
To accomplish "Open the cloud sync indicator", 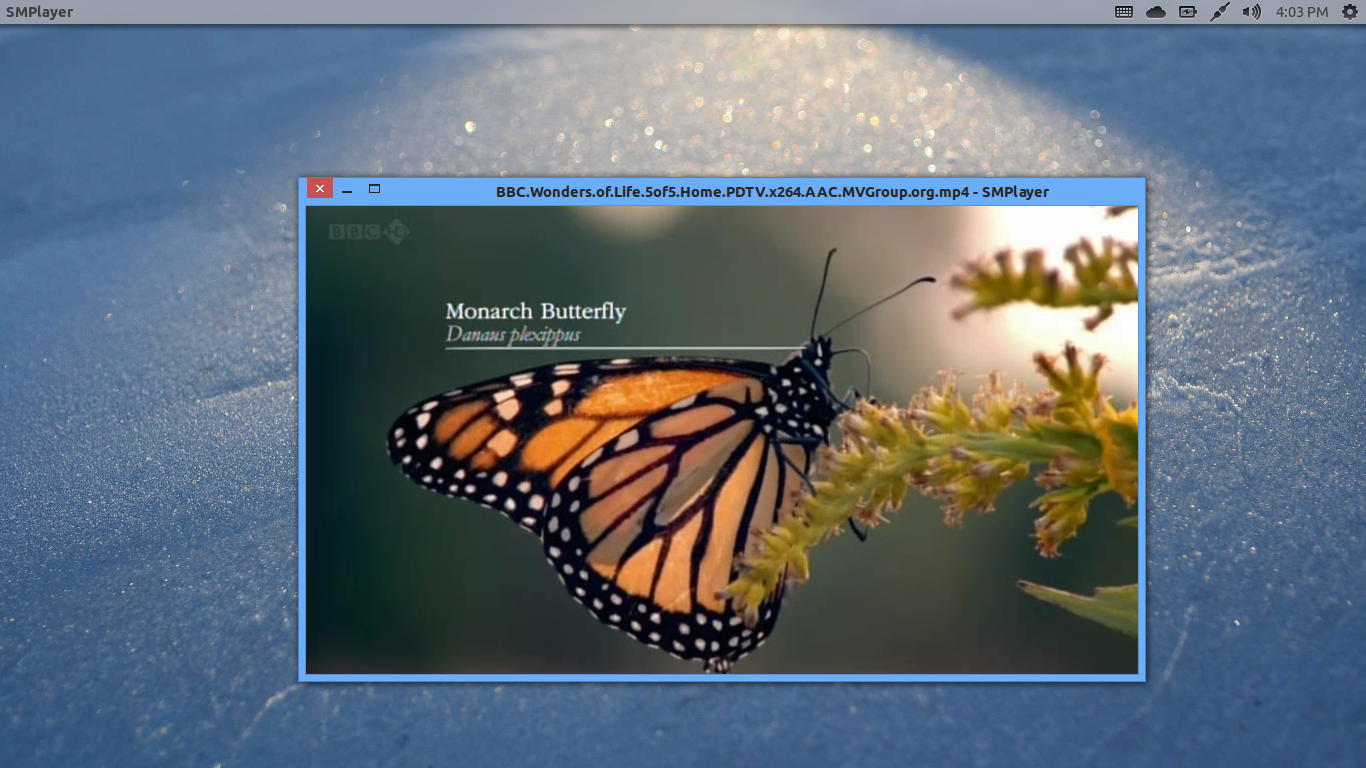I will tap(1156, 12).
